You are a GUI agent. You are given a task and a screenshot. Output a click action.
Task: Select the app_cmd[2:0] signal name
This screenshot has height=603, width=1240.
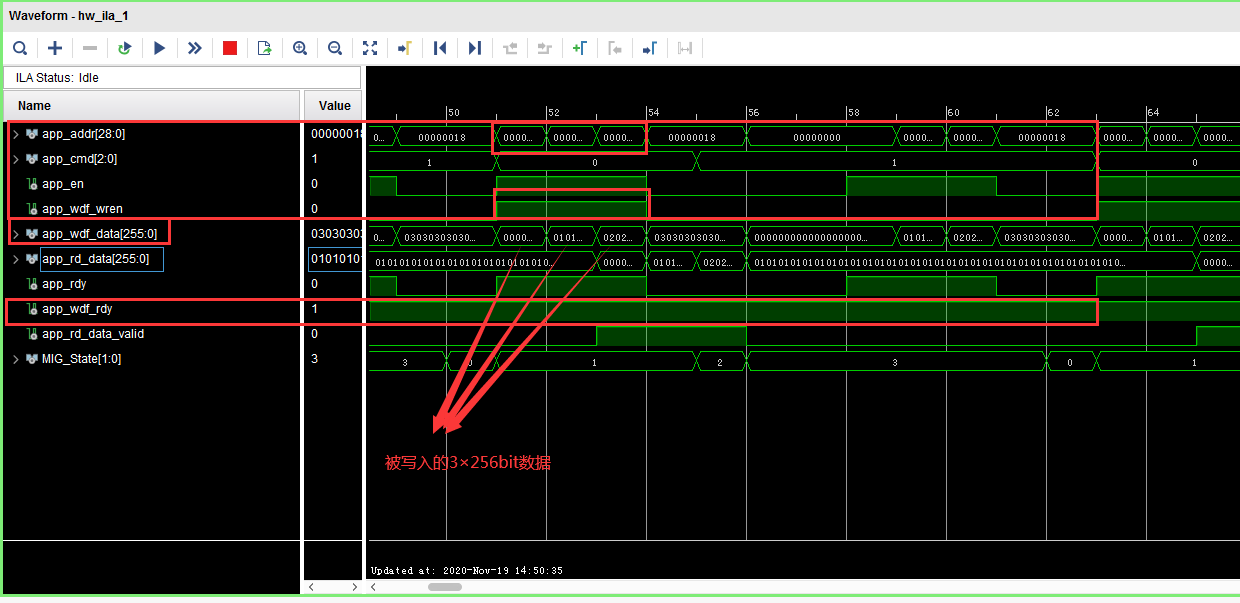click(x=80, y=159)
